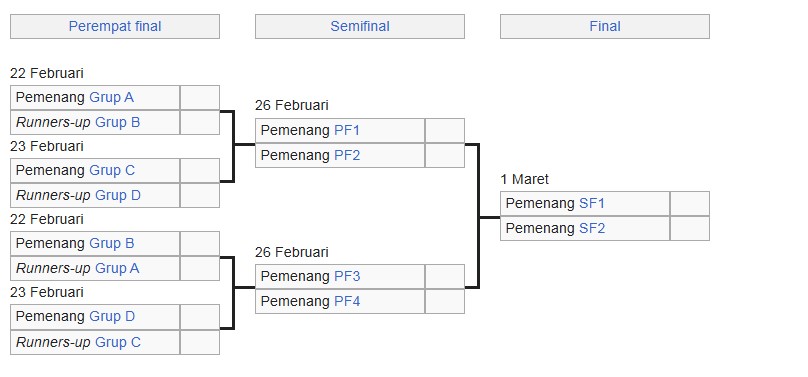This screenshot has width=808, height=377.
Task: Click Grup A link in Pemenang row
Action: [x=111, y=97]
